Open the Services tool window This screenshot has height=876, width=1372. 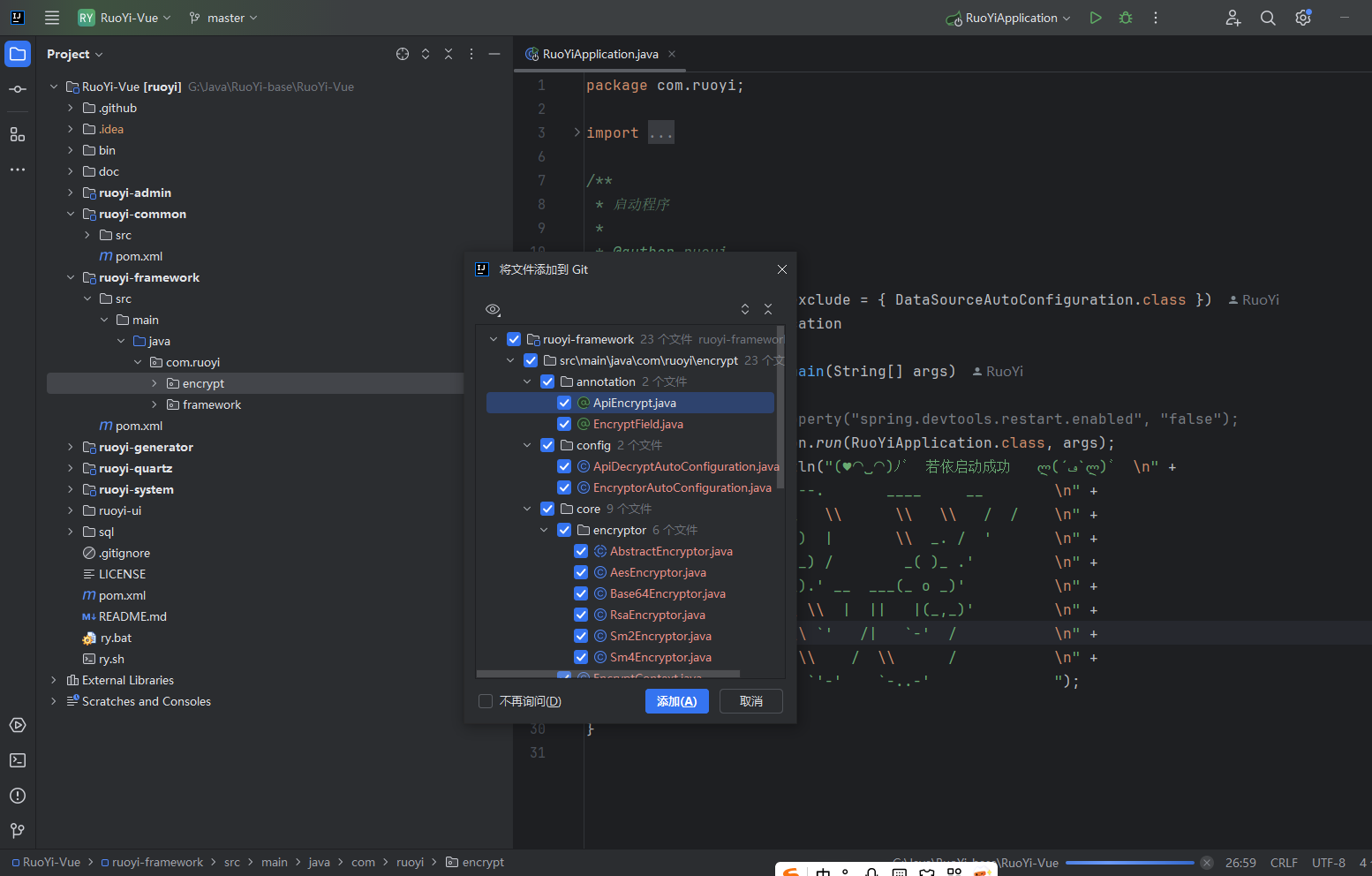tap(18, 725)
